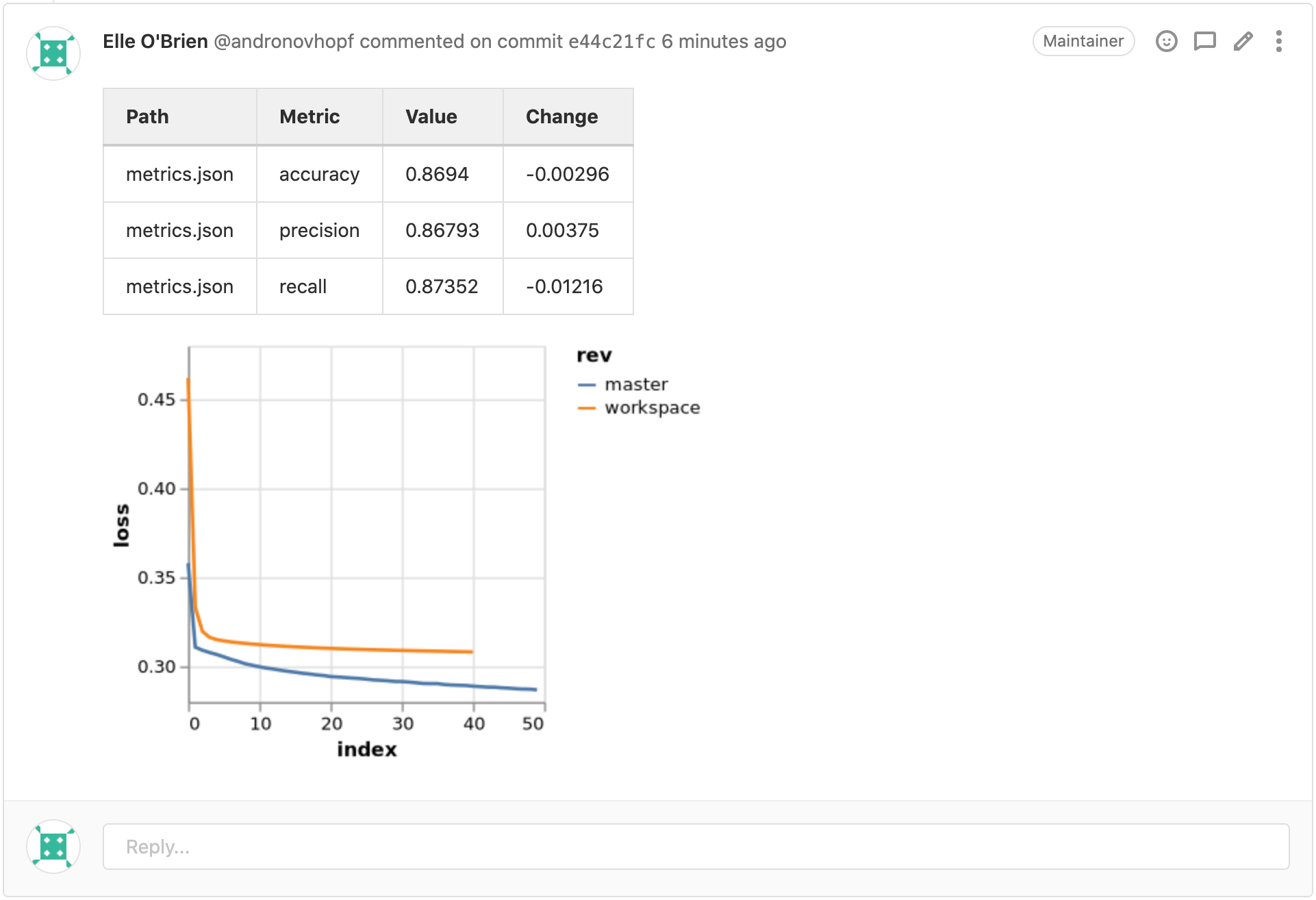This screenshot has width=1316, height=900.
Task: Open the edit pencil icon on the comment
Action: (x=1242, y=41)
